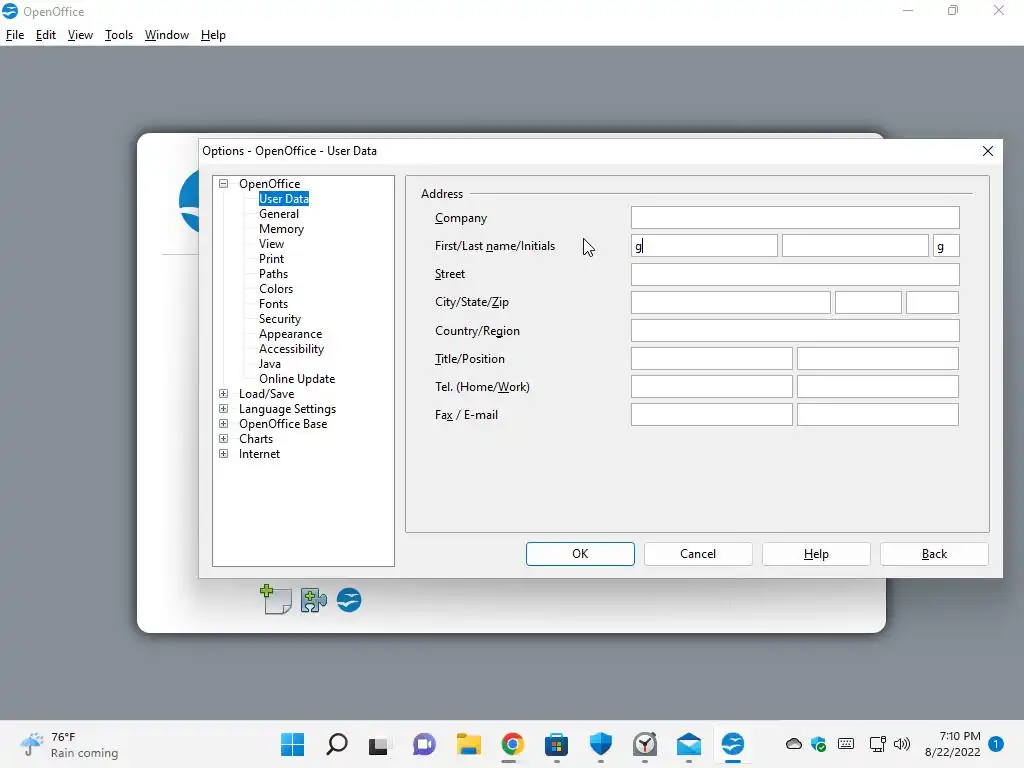Open Task View on the taskbar
Viewport: 1024px width, 768px height.
coord(379,745)
